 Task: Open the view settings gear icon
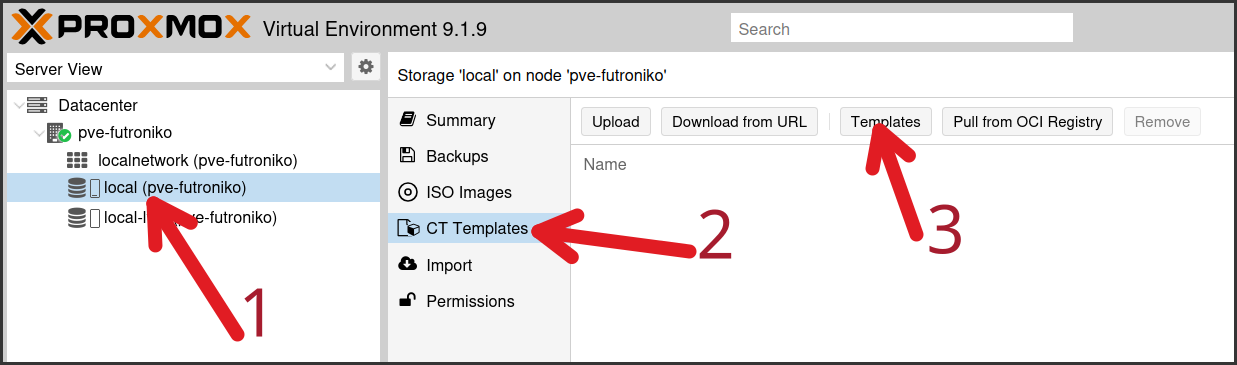366,67
